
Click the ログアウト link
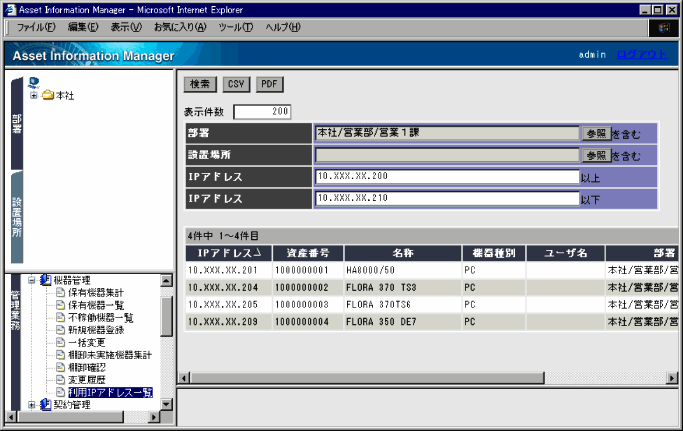(x=641, y=54)
